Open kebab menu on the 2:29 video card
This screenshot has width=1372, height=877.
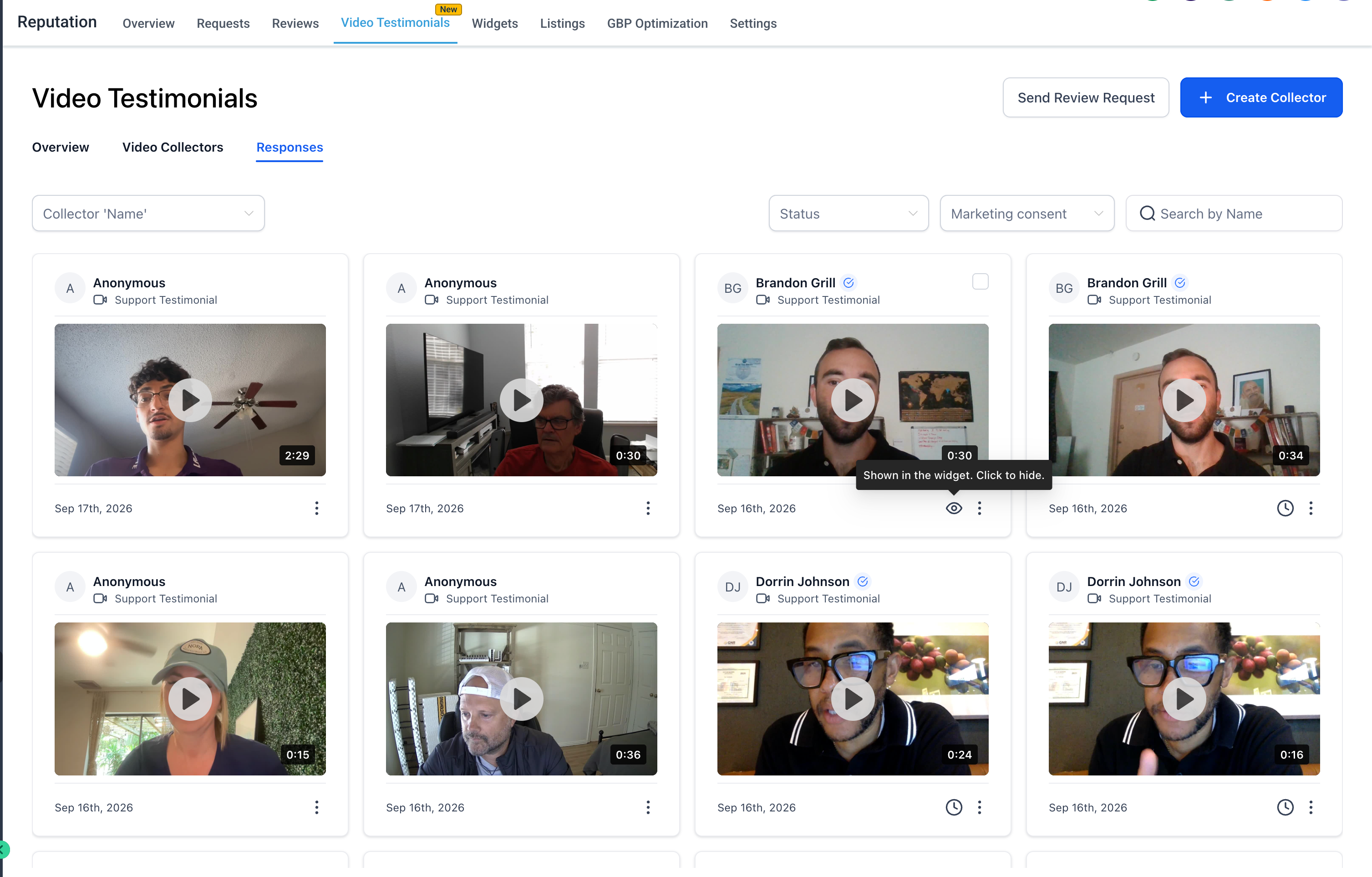pyautogui.click(x=317, y=508)
